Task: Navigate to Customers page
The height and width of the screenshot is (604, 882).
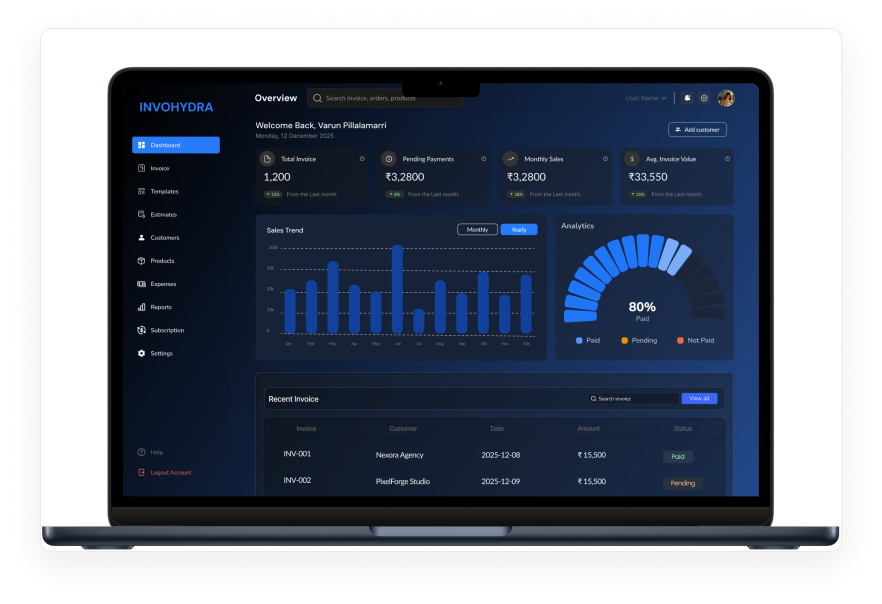Action: [x=165, y=237]
